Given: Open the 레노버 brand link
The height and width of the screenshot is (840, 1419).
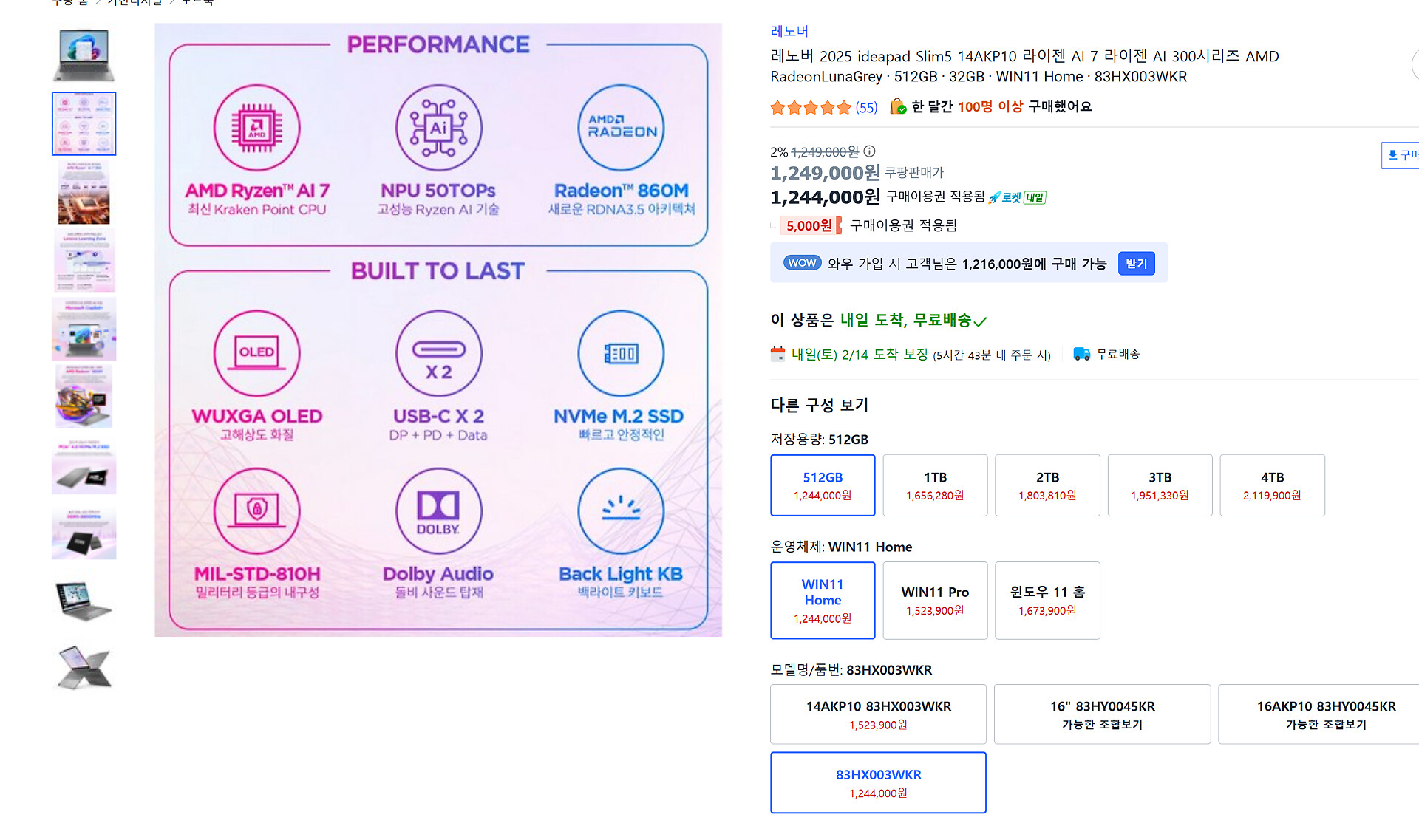Looking at the screenshot, I should click(x=789, y=31).
